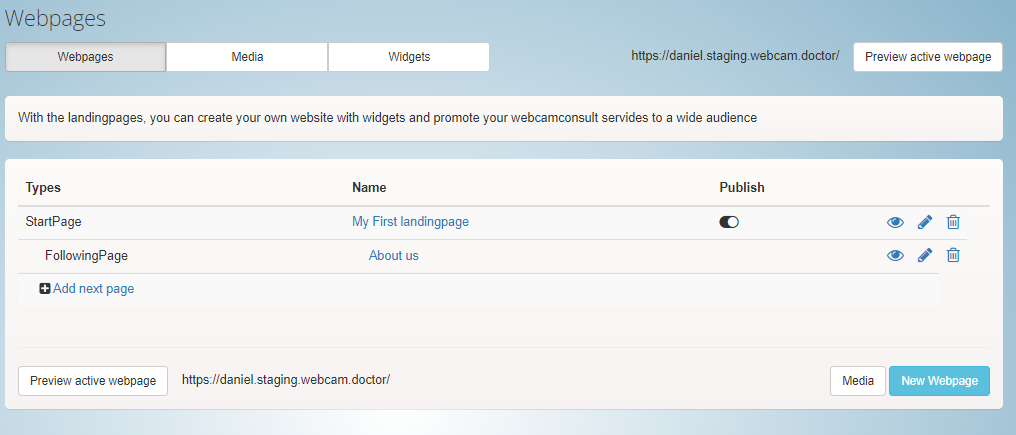Delete My First landingpage using trash icon
This screenshot has width=1016, height=435.
(953, 222)
